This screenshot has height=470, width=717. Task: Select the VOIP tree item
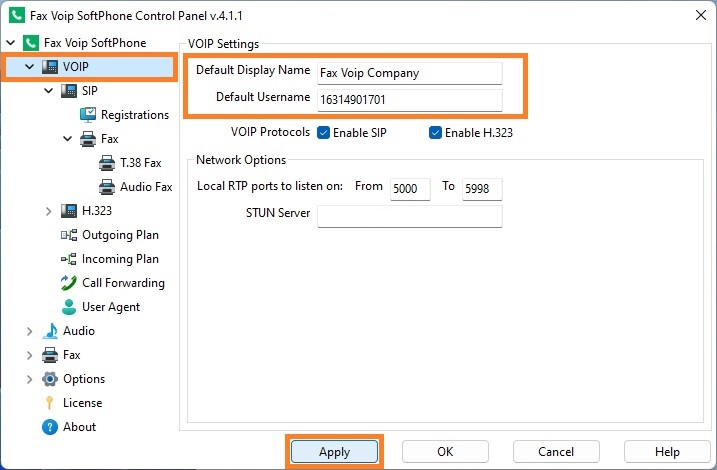(90, 67)
